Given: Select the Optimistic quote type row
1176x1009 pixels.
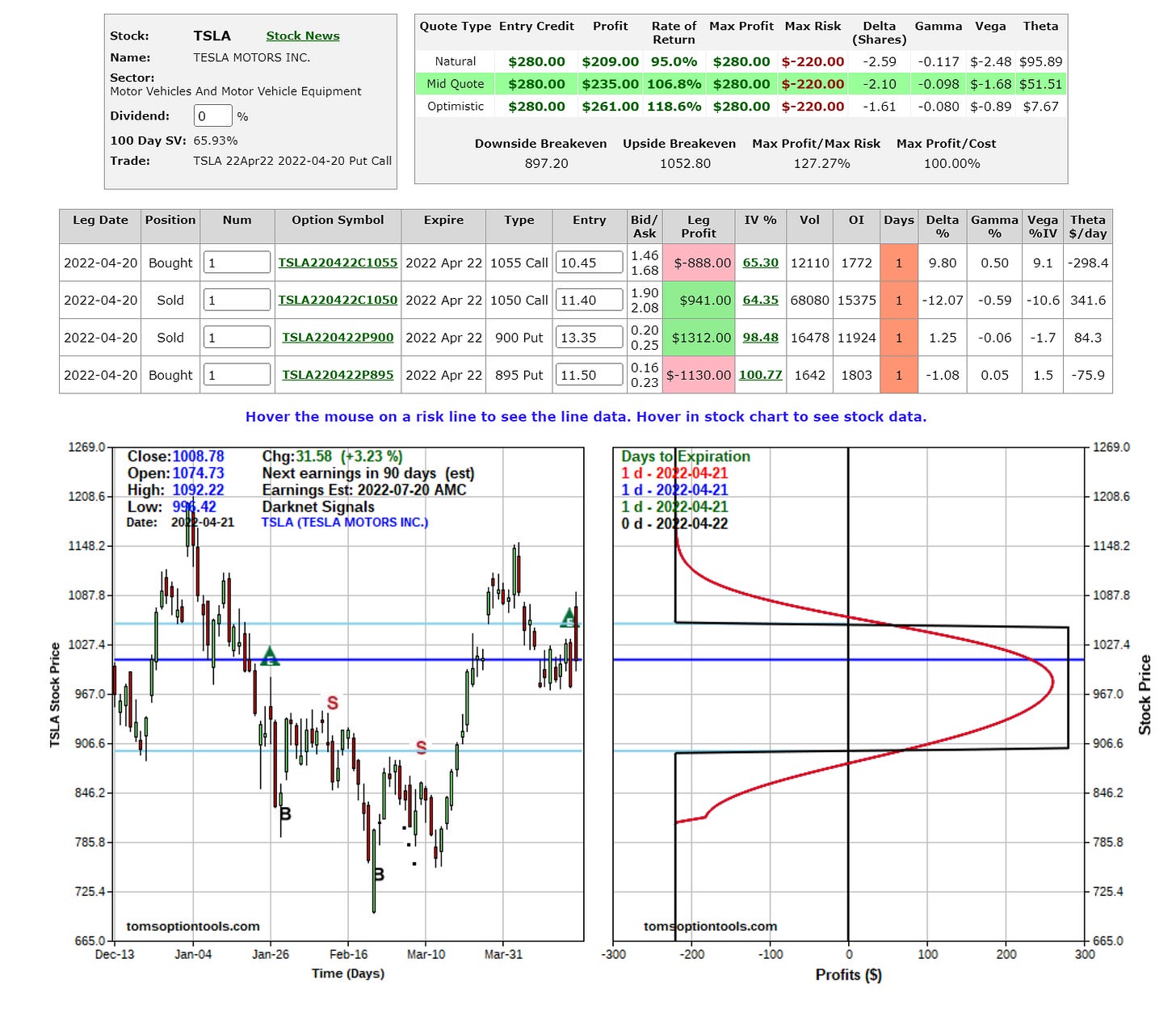Looking at the screenshot, I should (x=741, y=107).
